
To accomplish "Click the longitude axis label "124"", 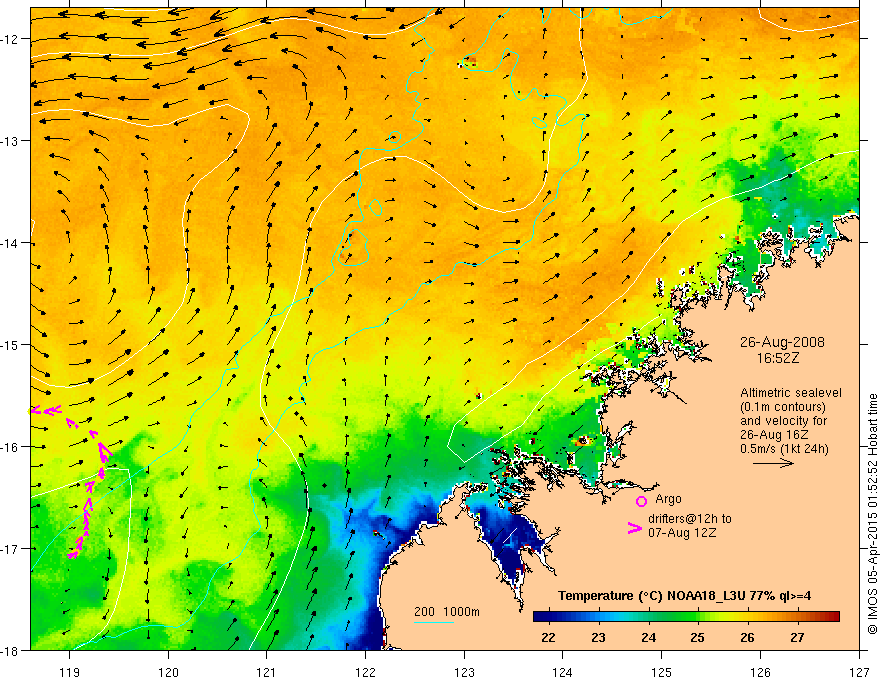I will tap(562, 672).
